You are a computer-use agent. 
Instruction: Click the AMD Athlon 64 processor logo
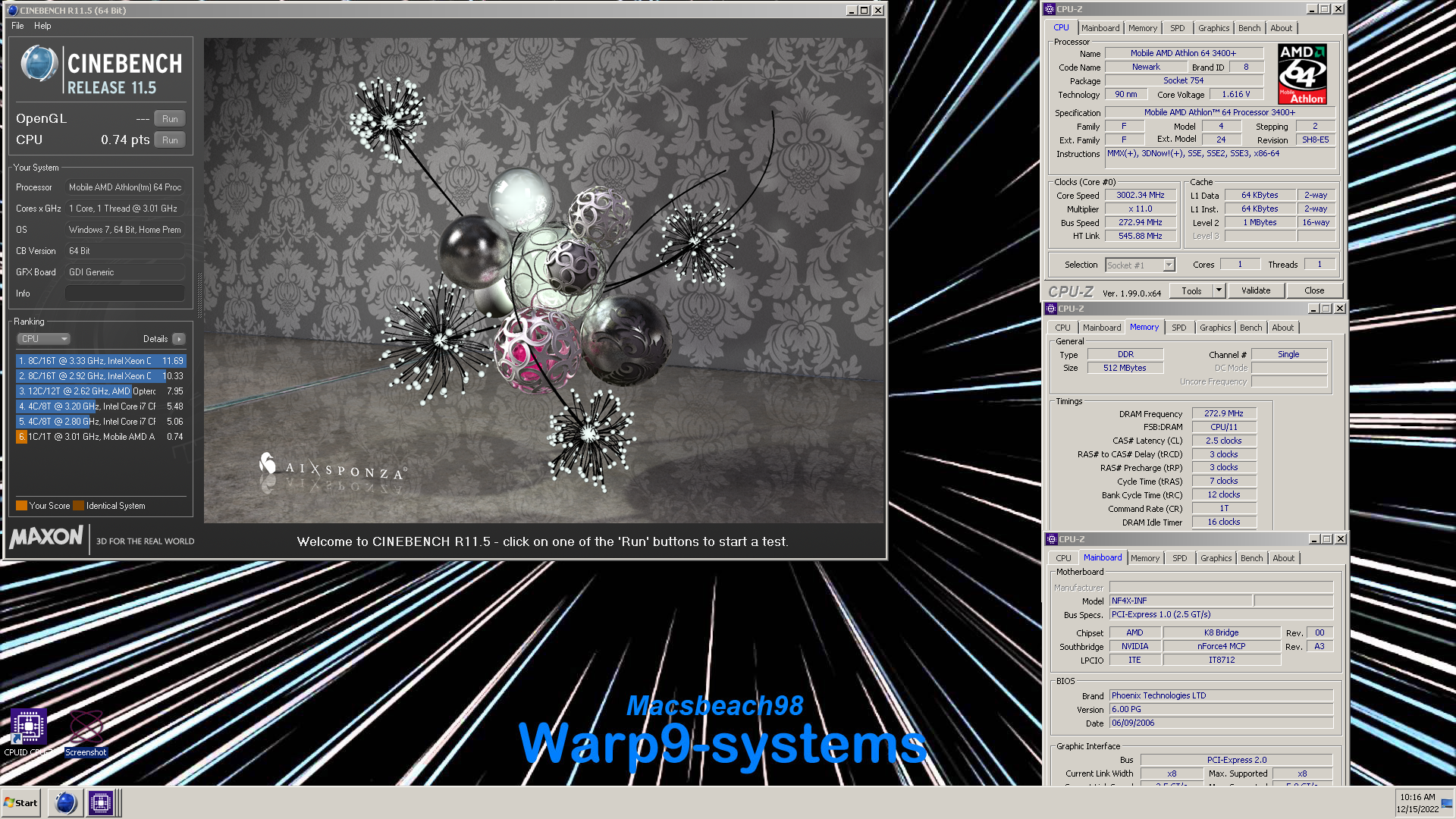click(1302, 74)
